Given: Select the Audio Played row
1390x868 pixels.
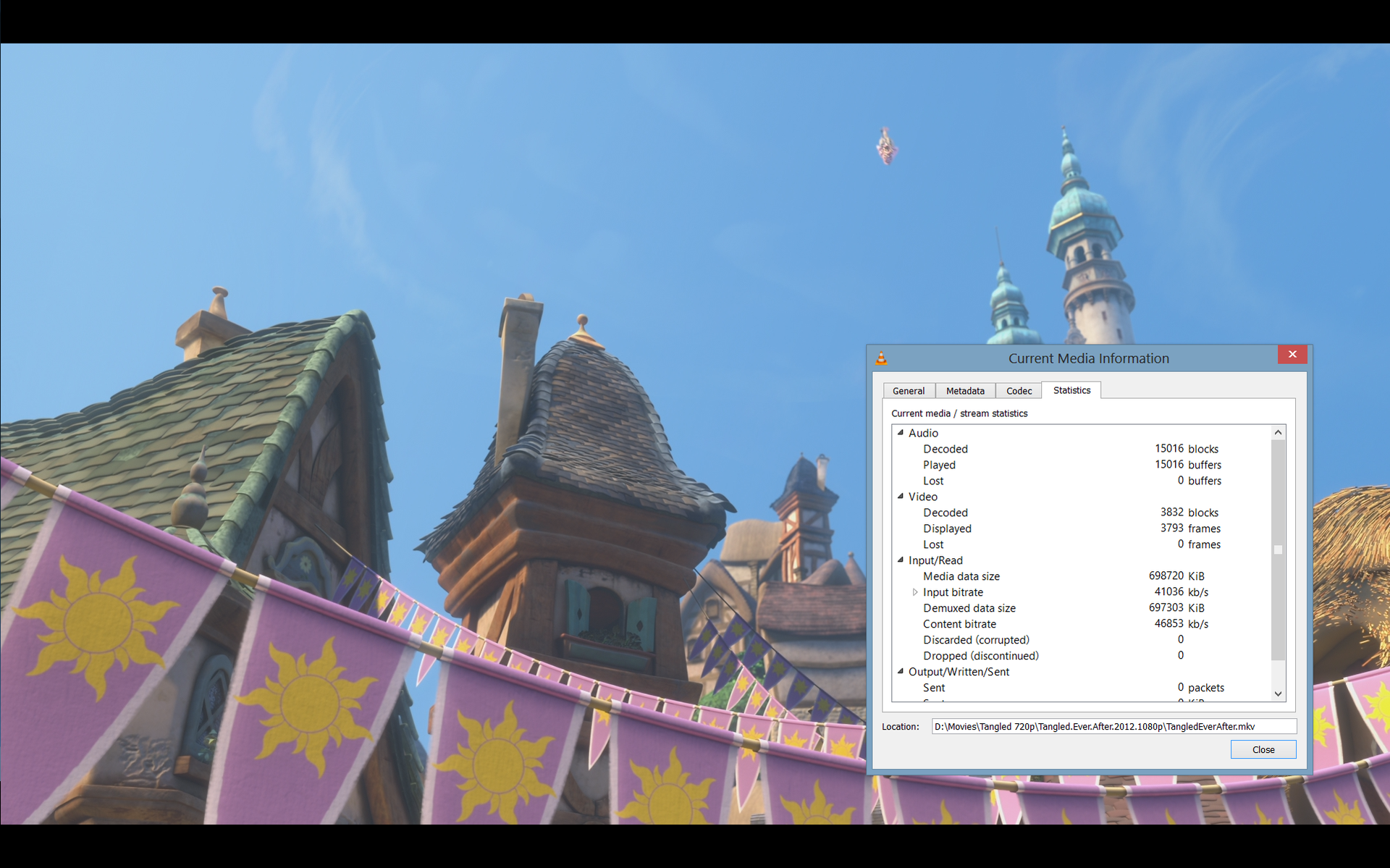Looking at the screenshot, I should (x=1082, y=465).
